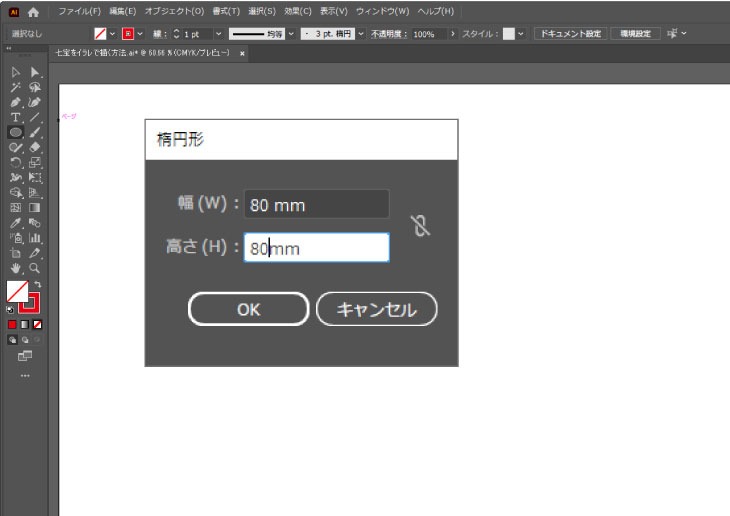The width and height of the screenshot is (730, 516).
Task: Open Edit Toolbar three-dots button
Action: [25, 375]
